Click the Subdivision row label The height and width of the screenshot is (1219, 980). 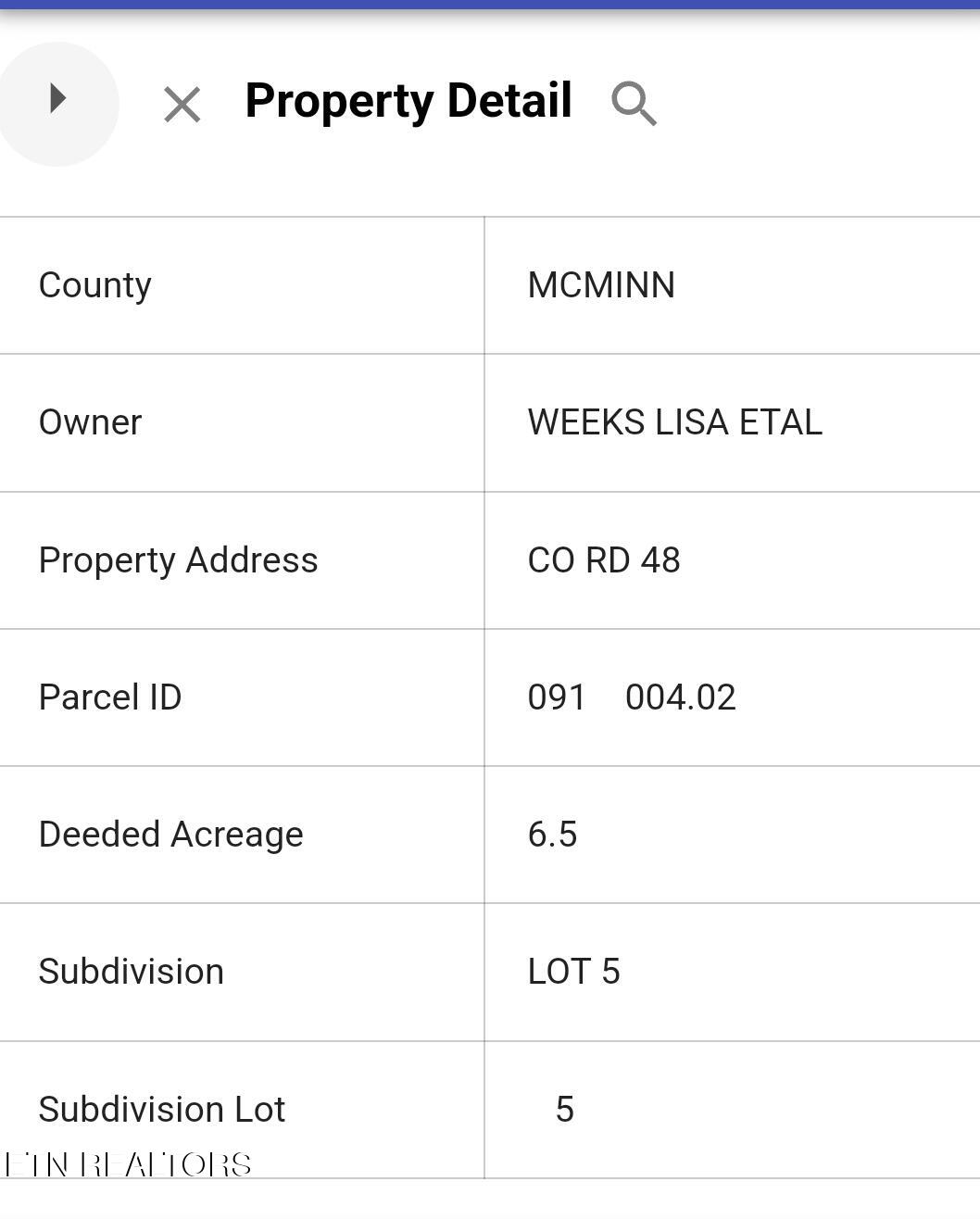131,972
